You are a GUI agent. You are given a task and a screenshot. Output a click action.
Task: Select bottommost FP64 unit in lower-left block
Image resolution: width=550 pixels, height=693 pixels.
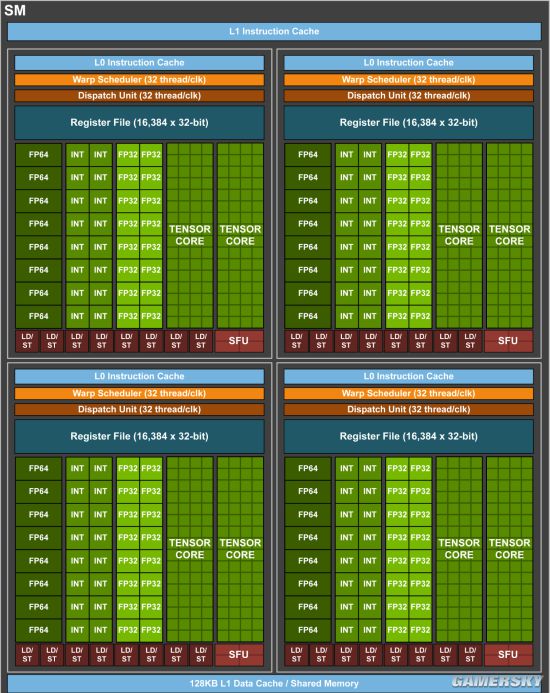pos(38,630)
